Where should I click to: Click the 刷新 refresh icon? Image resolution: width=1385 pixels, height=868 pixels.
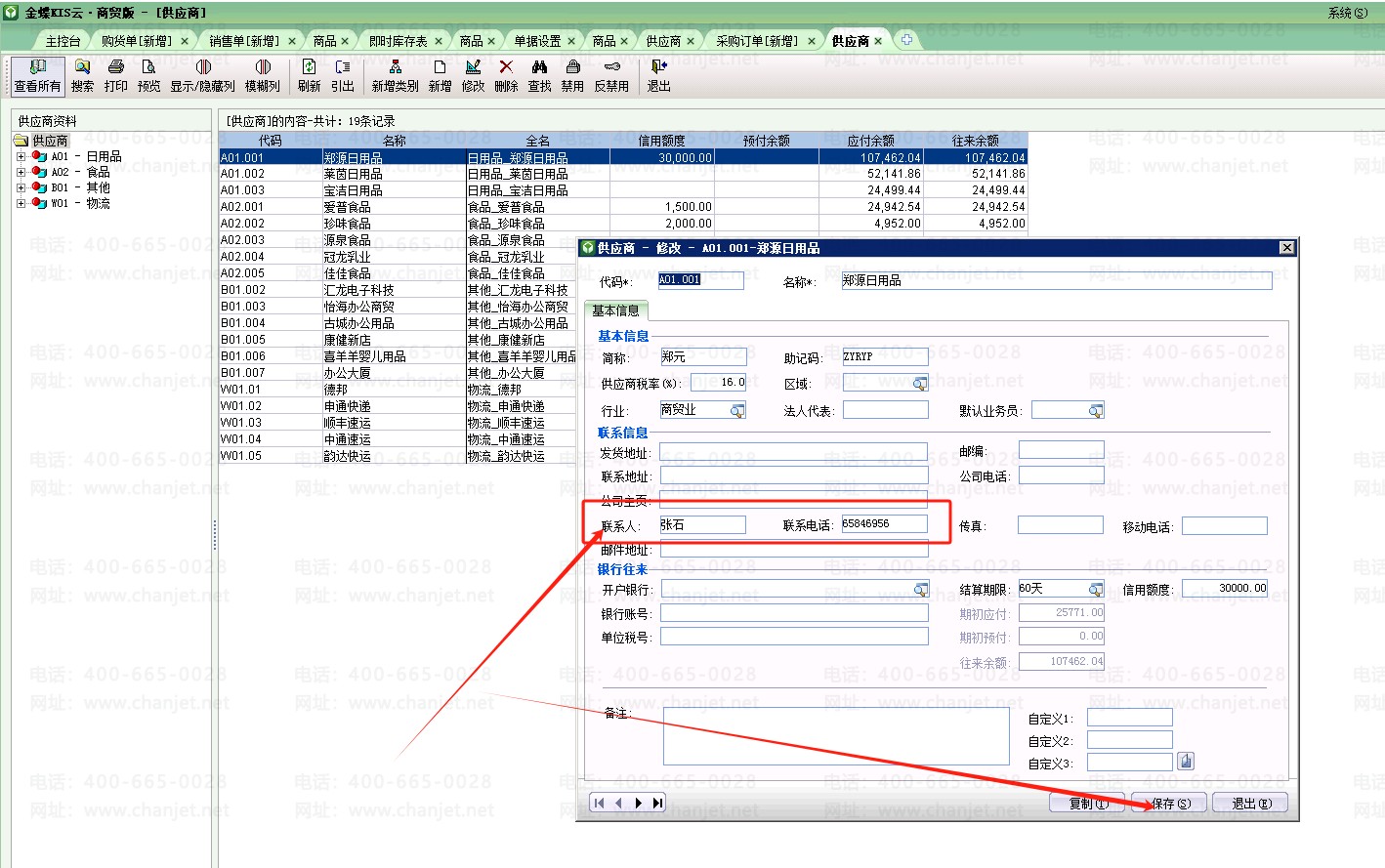[309, 75]
